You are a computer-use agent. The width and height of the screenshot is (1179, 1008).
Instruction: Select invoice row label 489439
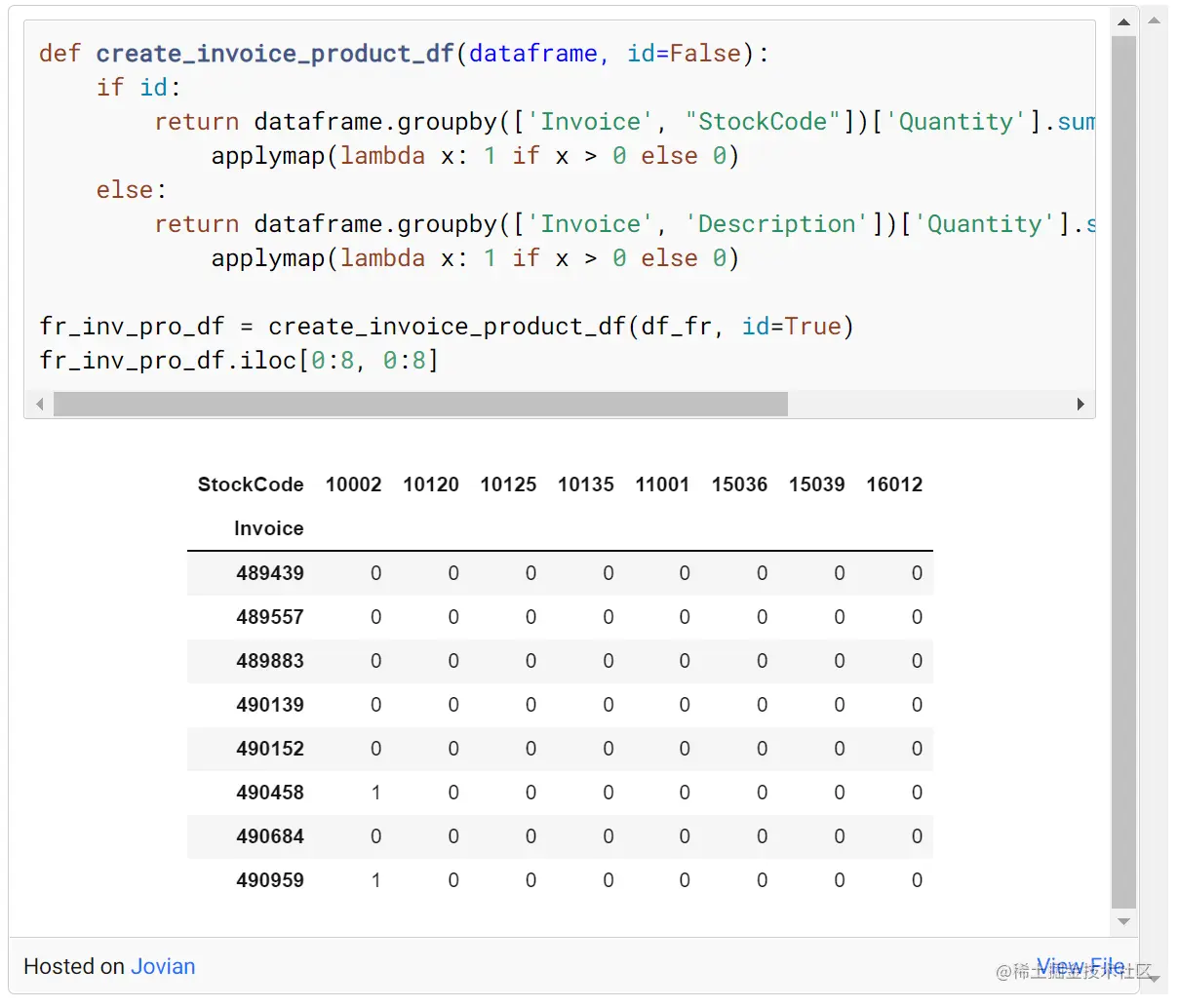270,573
